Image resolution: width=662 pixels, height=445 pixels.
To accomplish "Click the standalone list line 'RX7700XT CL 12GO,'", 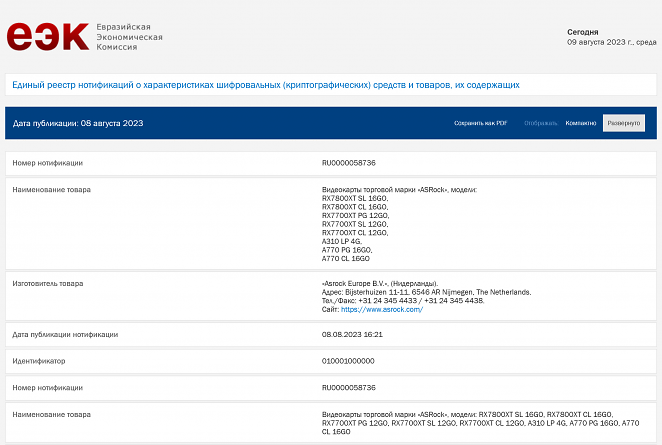I will pyautogui.click(x=355, y=233).
